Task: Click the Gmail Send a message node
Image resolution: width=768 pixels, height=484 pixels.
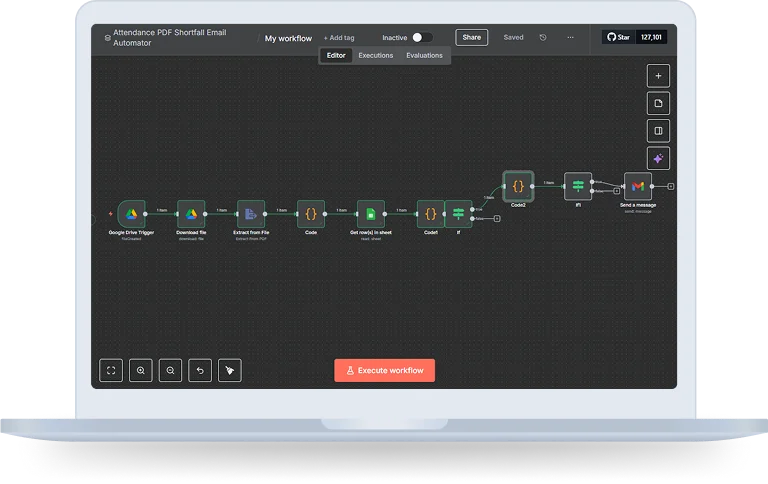Action: 638,186
